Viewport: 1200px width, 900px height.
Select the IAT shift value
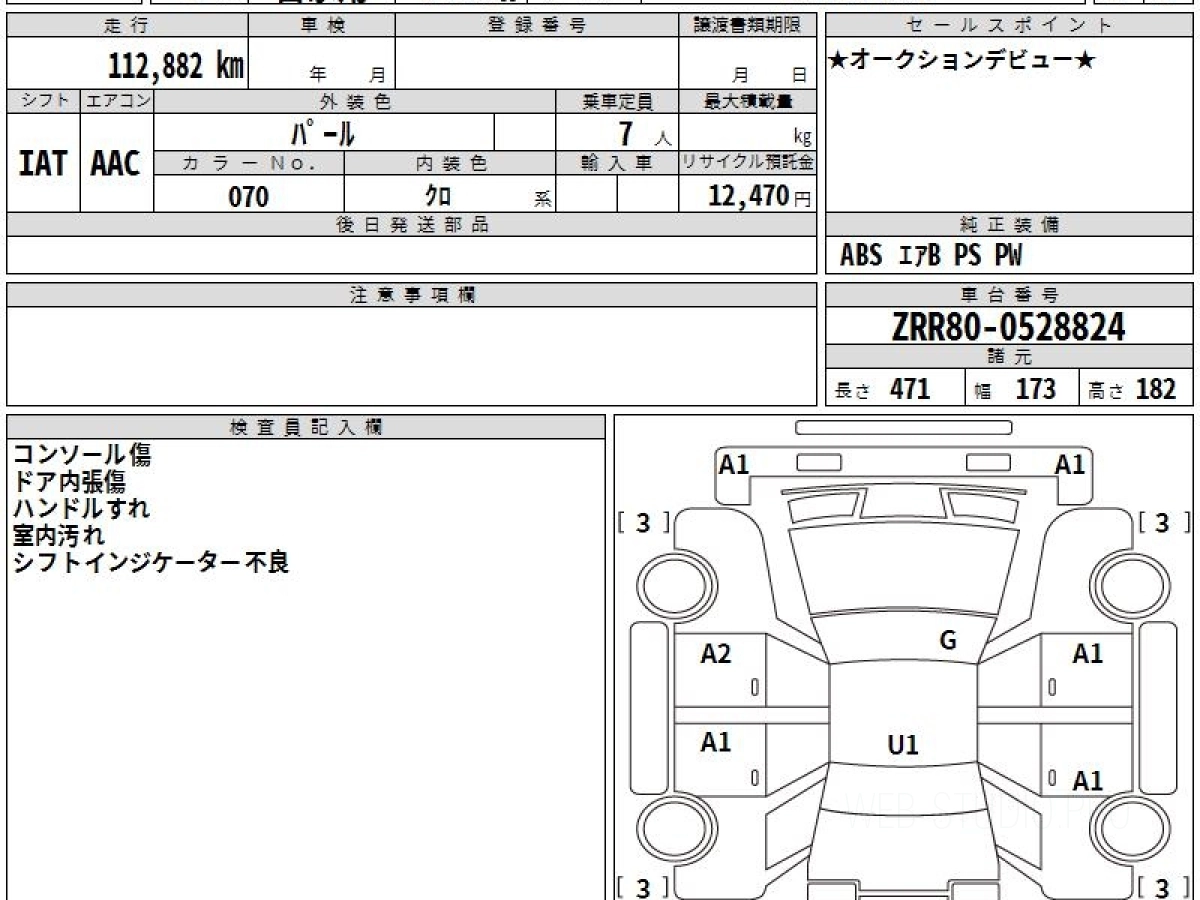(42, 164)
